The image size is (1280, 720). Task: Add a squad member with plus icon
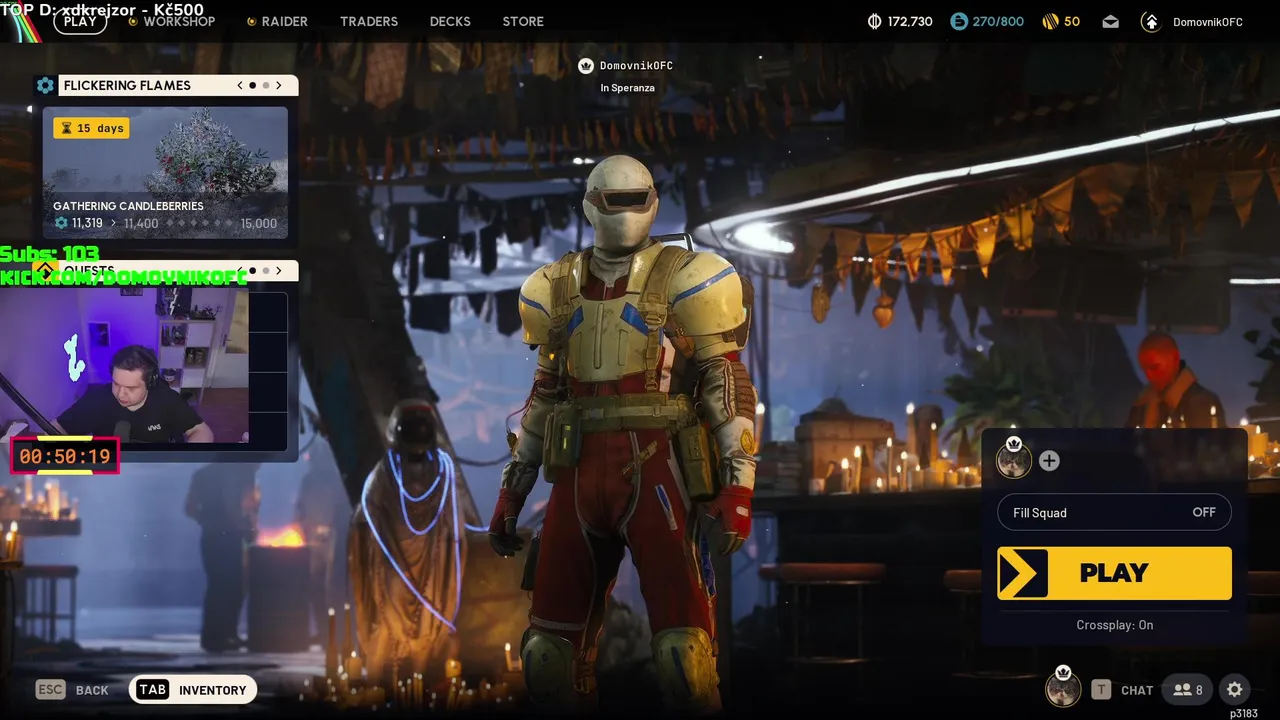tap(1049, 460)
